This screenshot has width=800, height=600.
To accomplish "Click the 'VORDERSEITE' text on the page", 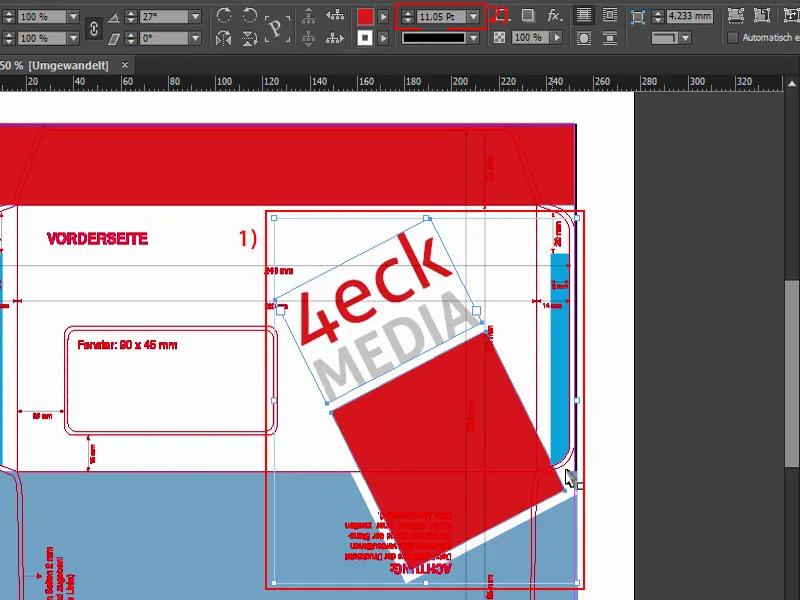I will [97, 239].
